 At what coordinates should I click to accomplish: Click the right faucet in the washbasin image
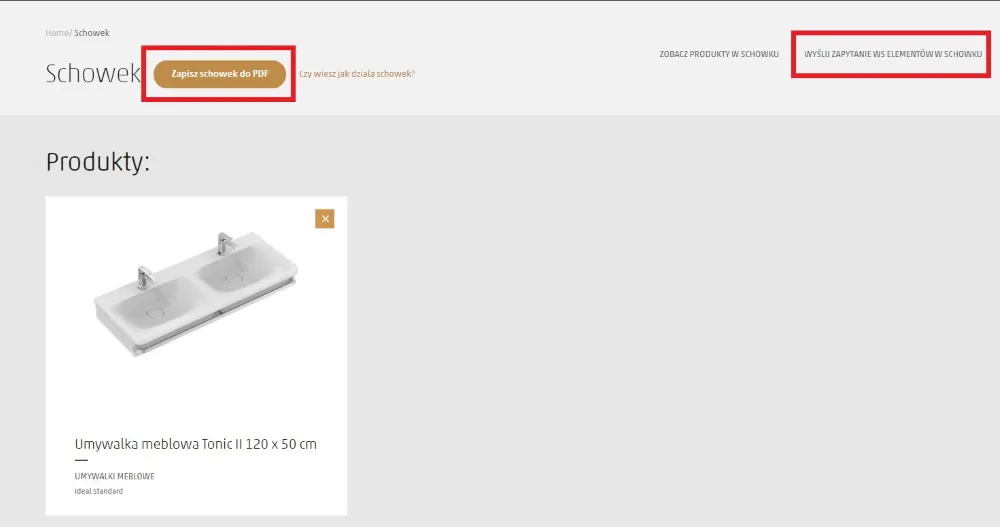[x=224, y=244]
